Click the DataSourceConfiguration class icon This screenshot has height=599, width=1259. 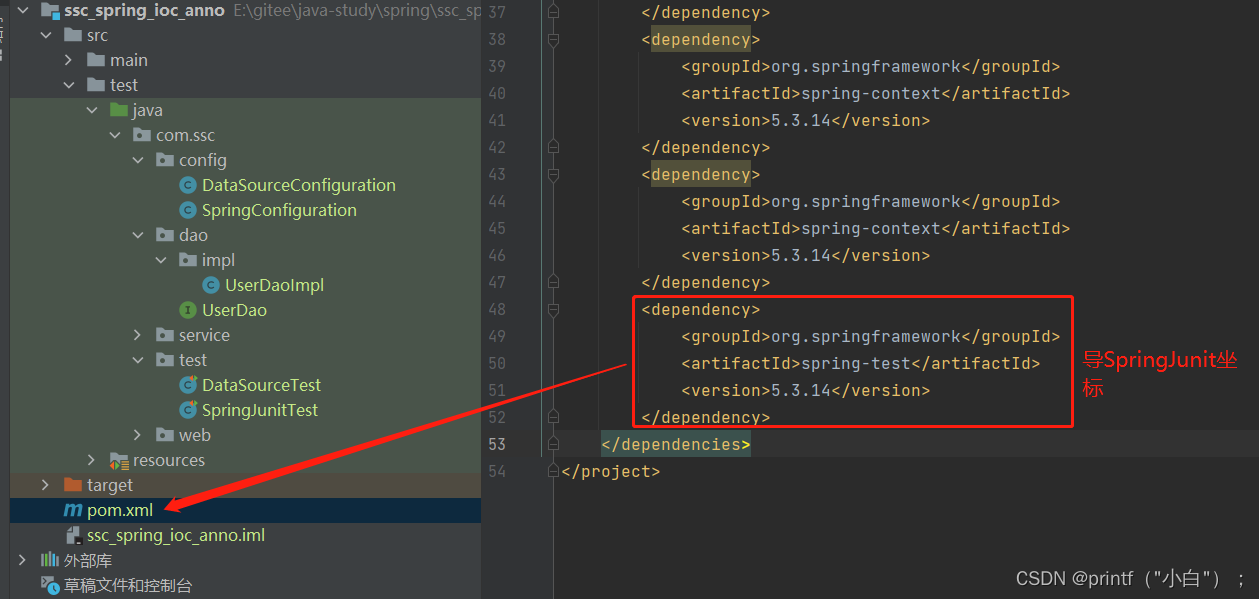pyautogui.click(x=187, y=184)
